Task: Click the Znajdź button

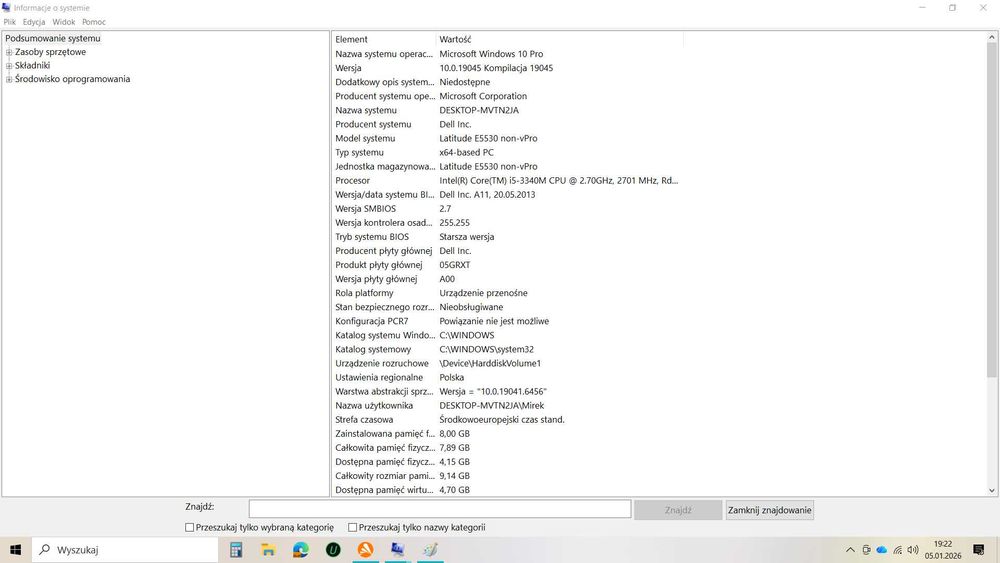Action: pyautogui.click(x=678, y=510)
